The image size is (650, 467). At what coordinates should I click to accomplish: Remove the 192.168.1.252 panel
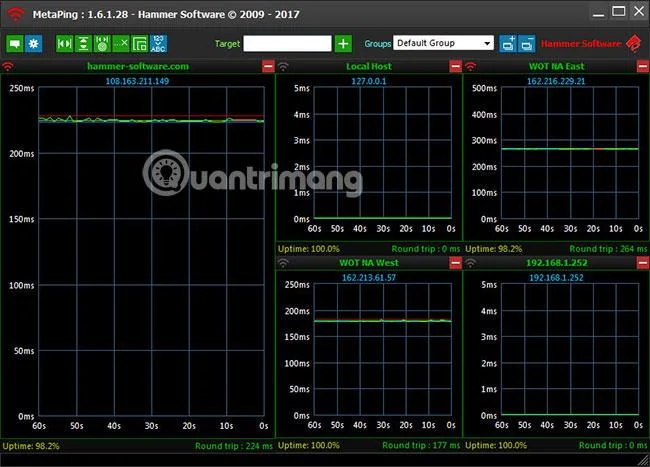coord(643,263)
